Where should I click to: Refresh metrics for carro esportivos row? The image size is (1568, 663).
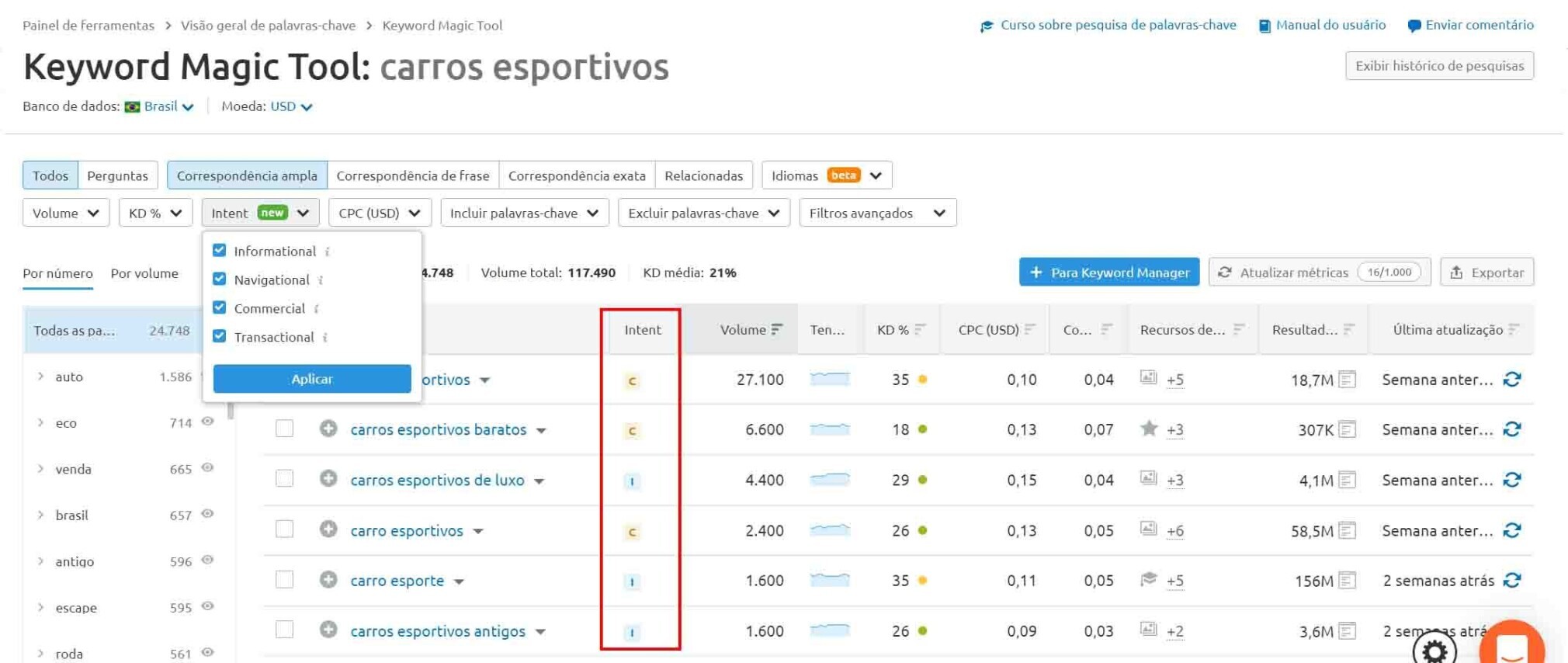[1511, 530]
